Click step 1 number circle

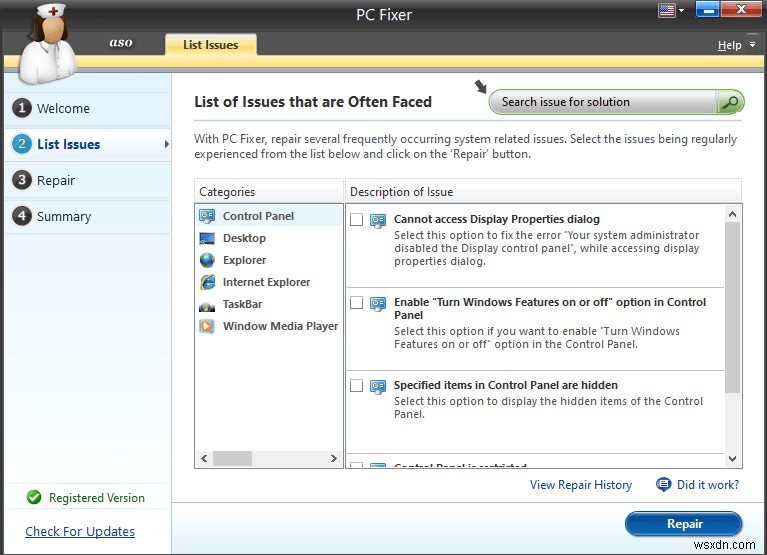(x=22, y=108)
